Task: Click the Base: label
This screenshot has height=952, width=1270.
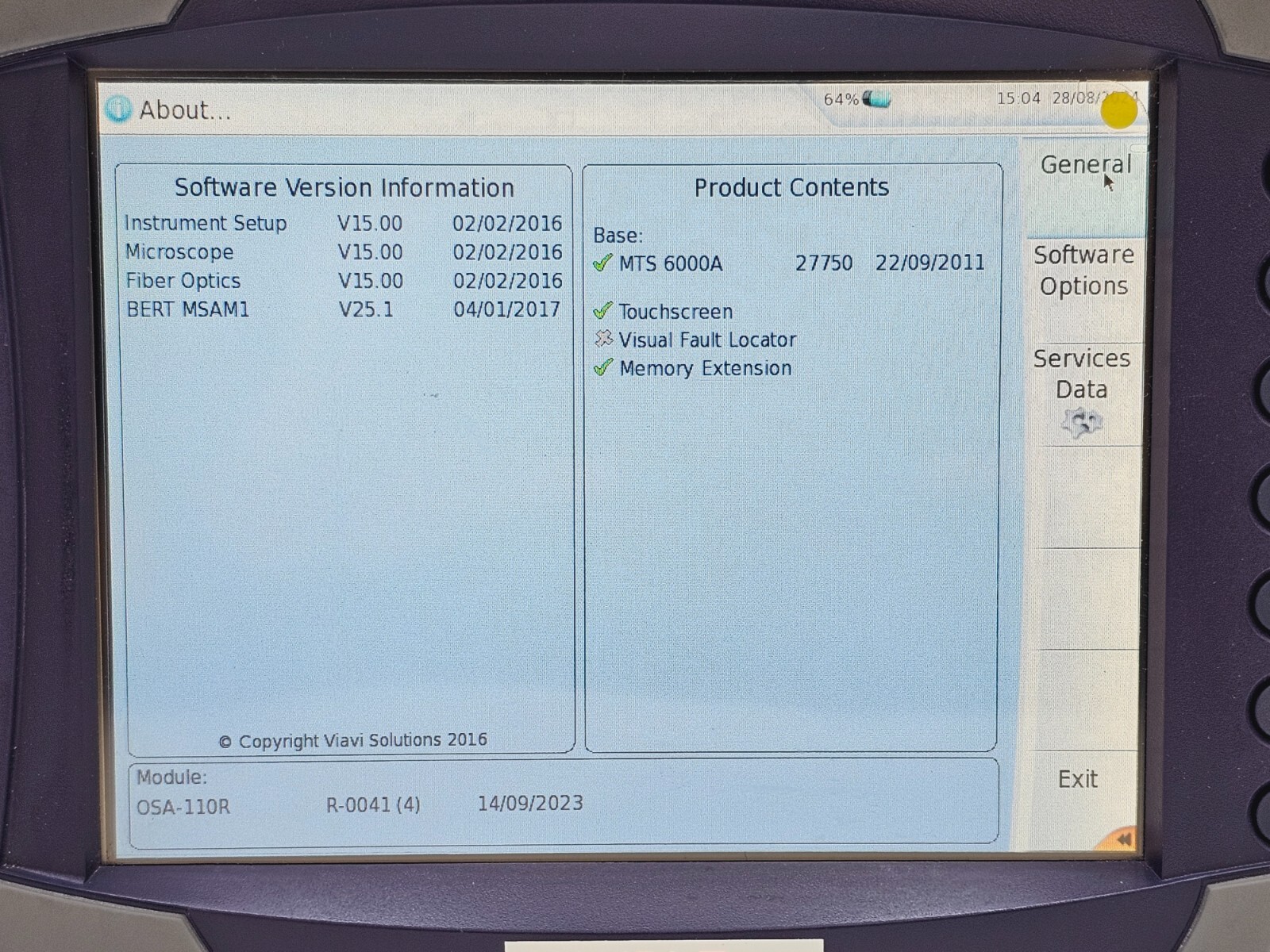Action: [618, 236]
